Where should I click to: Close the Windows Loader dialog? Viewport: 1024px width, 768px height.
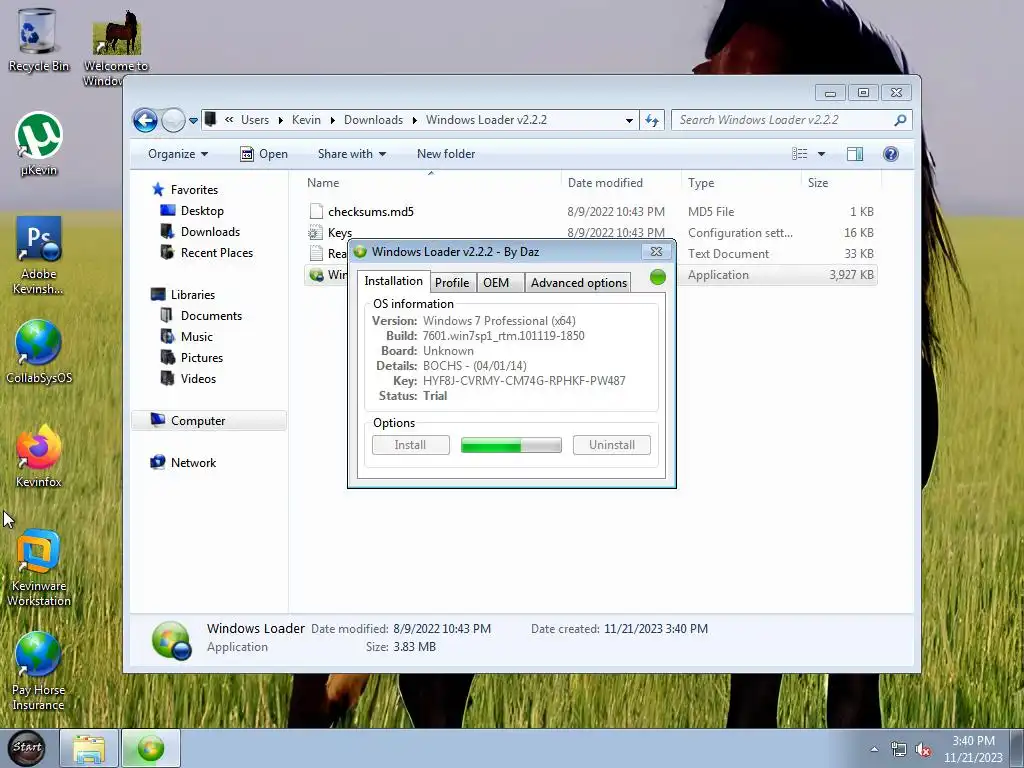[x=656, y=251]
